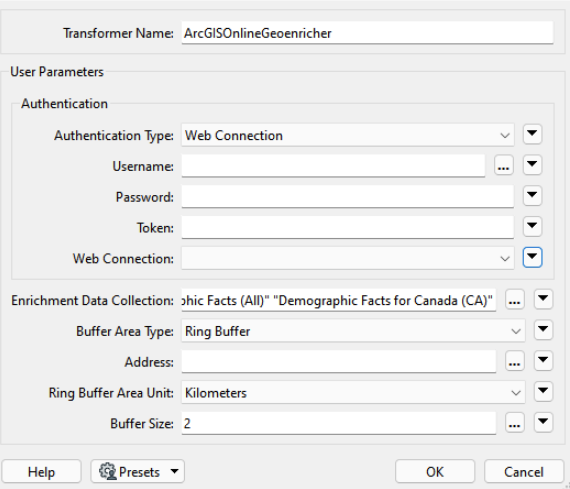Open Token parameter arrow menu
The image size is (570, 489).
[x=532, y=227]
